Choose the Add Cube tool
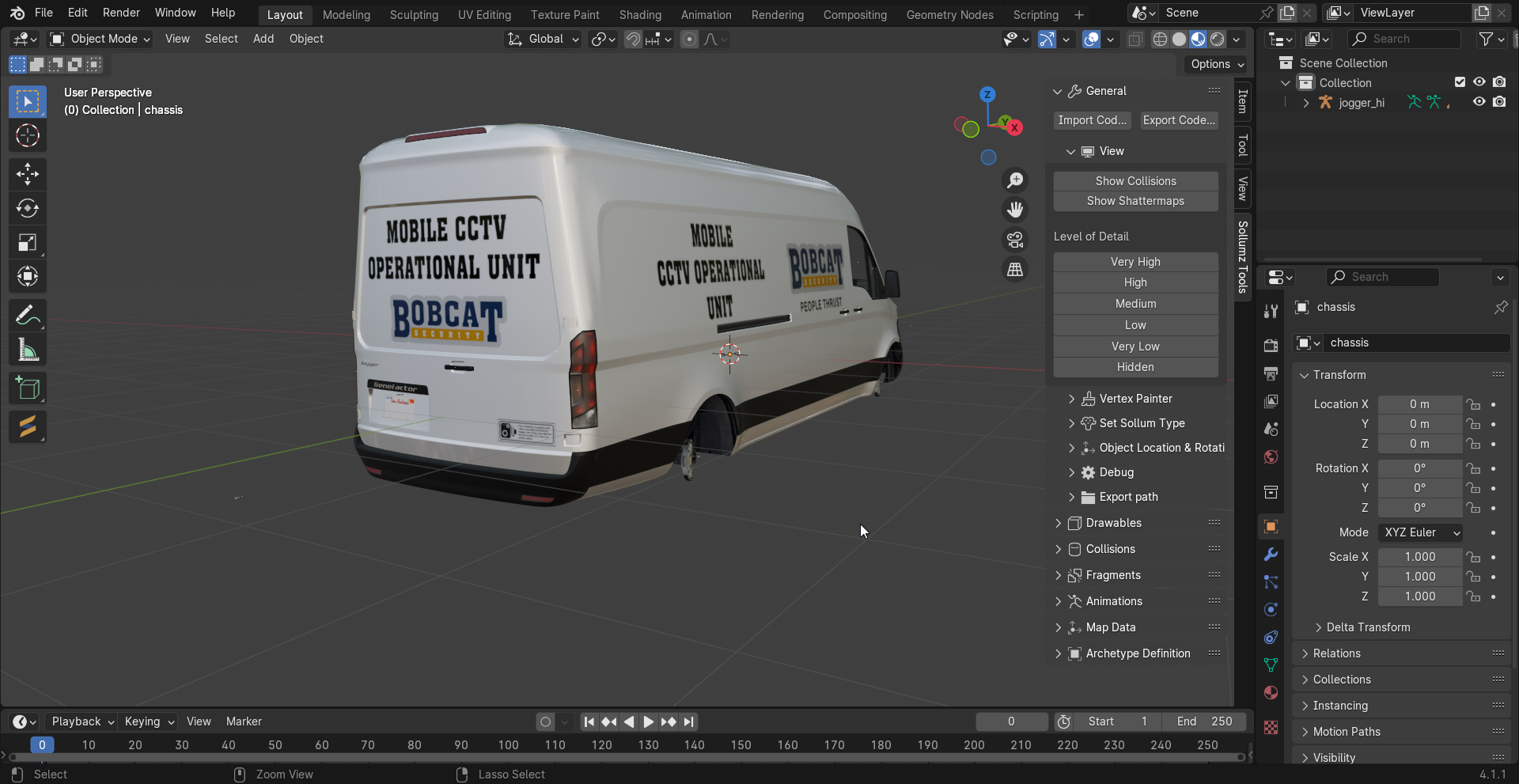The image size is (1519, 784). click(x=28, y=388)
